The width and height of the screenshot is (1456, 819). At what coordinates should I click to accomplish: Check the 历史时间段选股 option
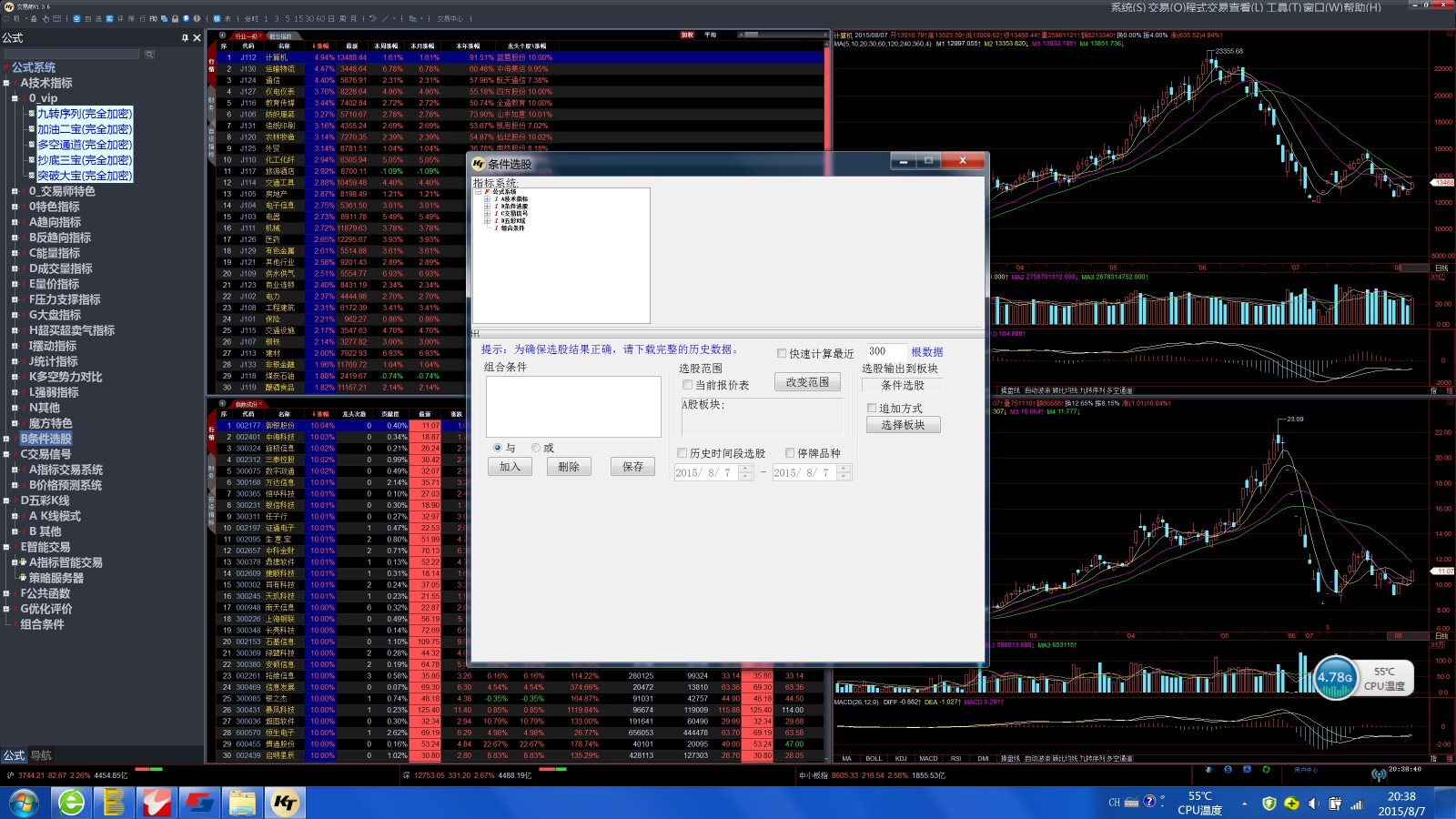(682, 453)
